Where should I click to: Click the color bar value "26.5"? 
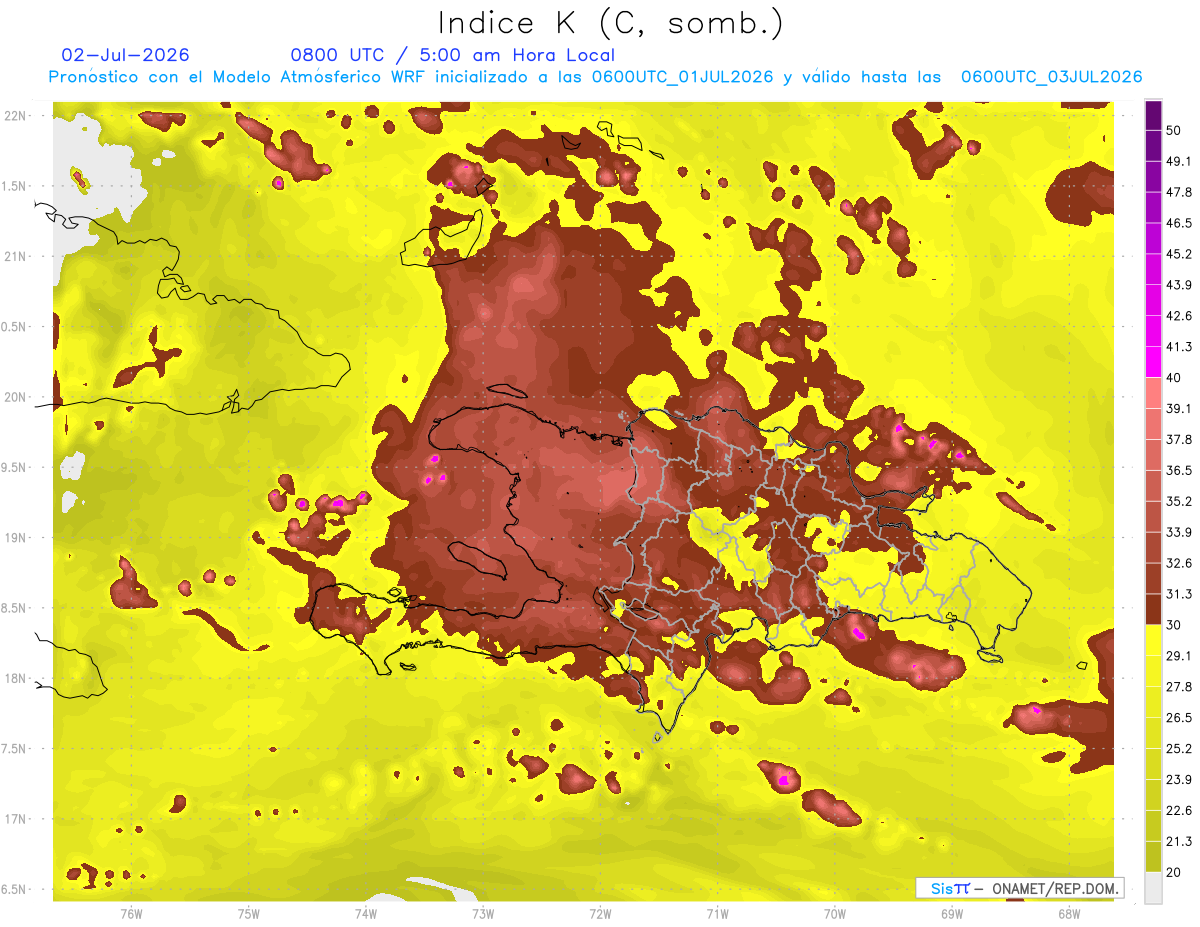1178,717
